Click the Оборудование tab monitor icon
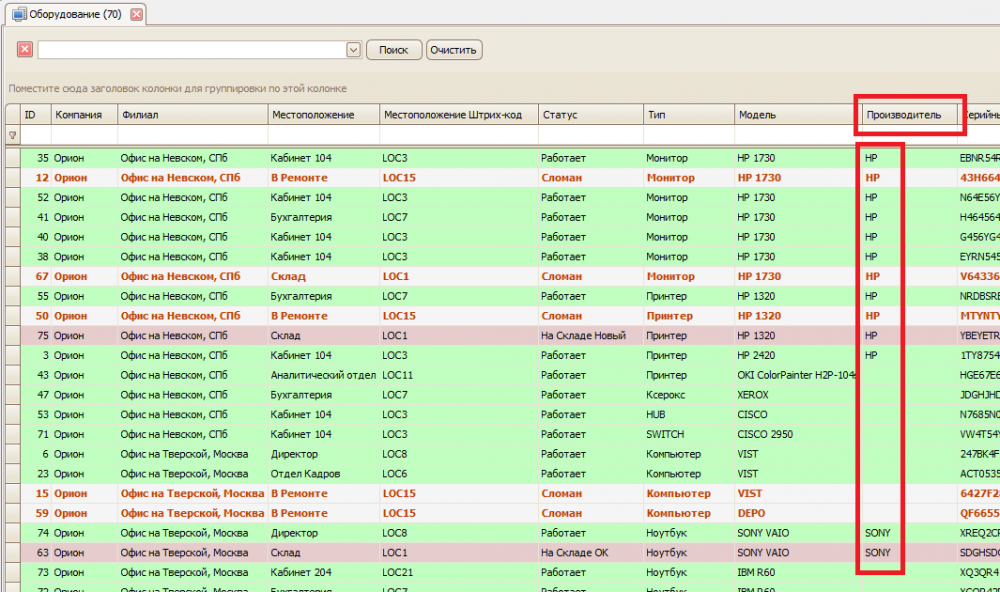 coord(20,14)
